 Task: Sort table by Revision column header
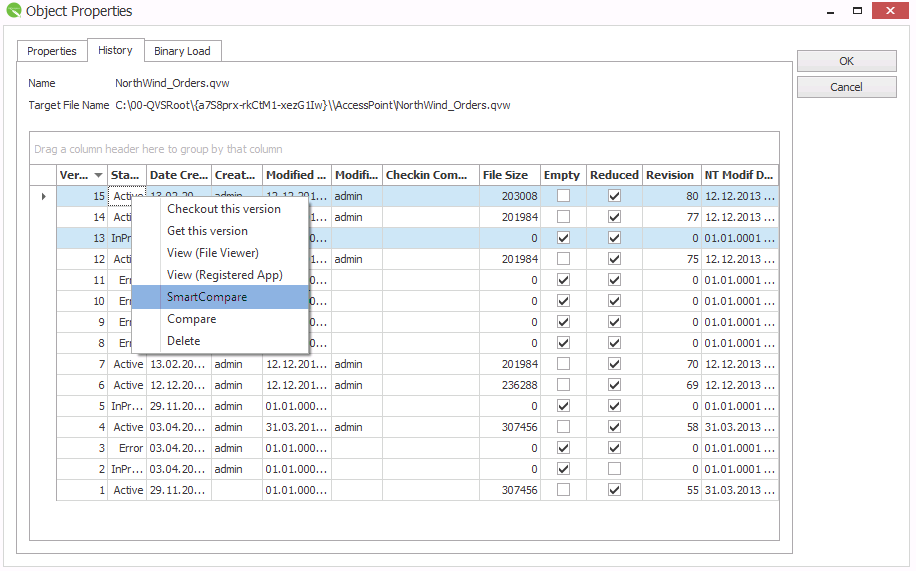click(670, 175)
